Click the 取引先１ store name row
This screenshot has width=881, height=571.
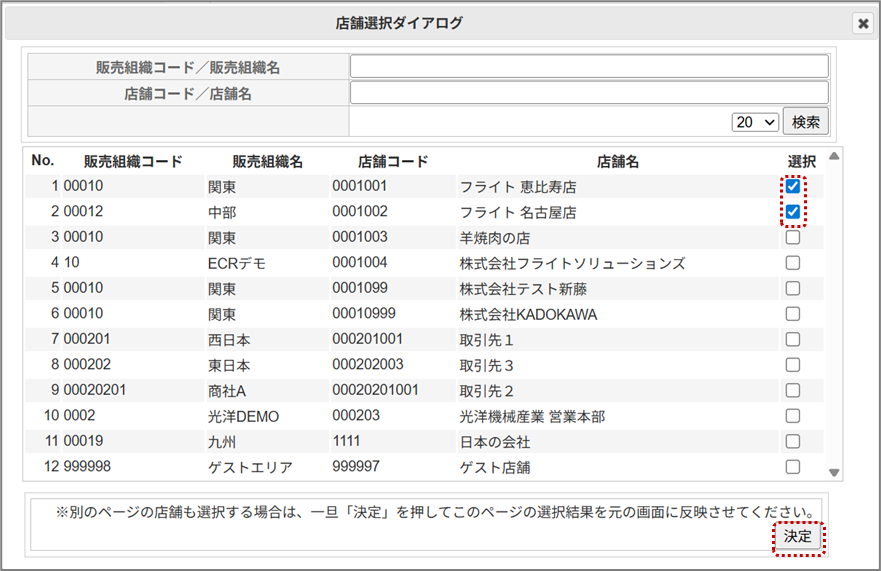coord(486,340)
